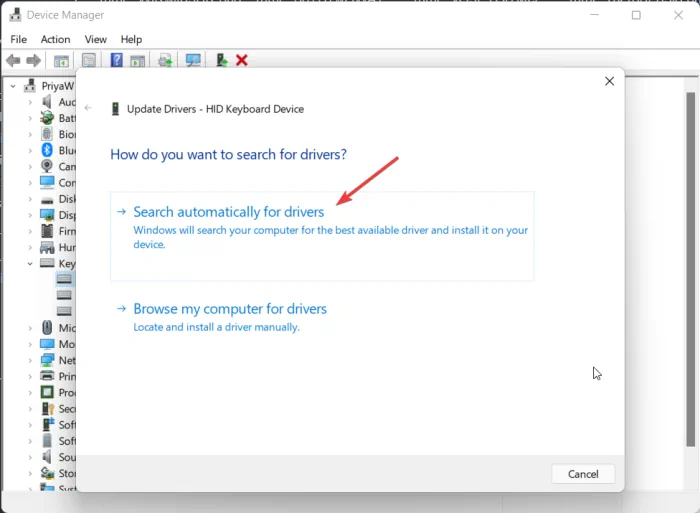
Task: Open the View menu
Action: point(96,39)
